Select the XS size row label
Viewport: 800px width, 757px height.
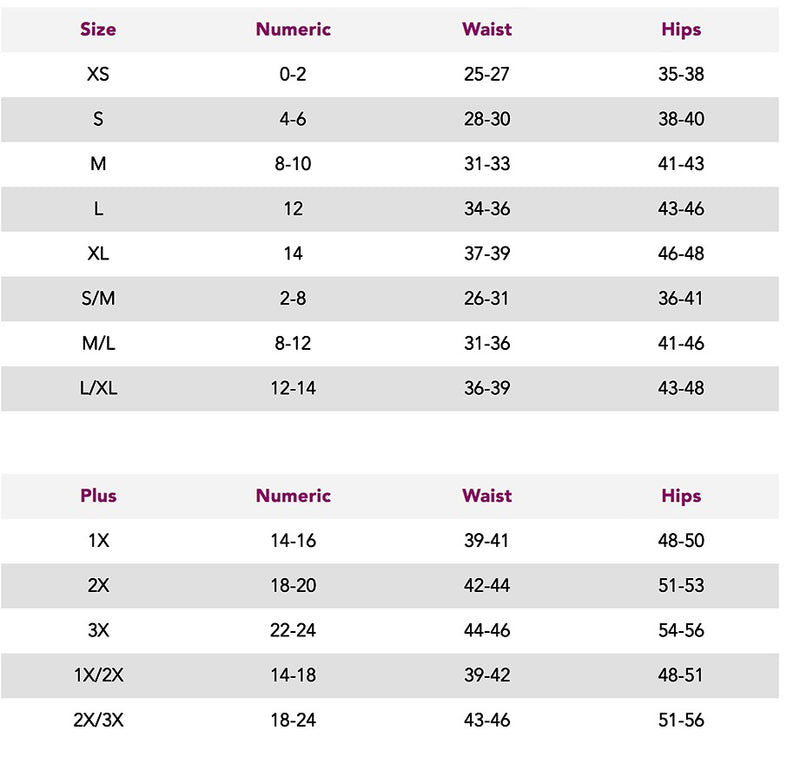point(98,74)
